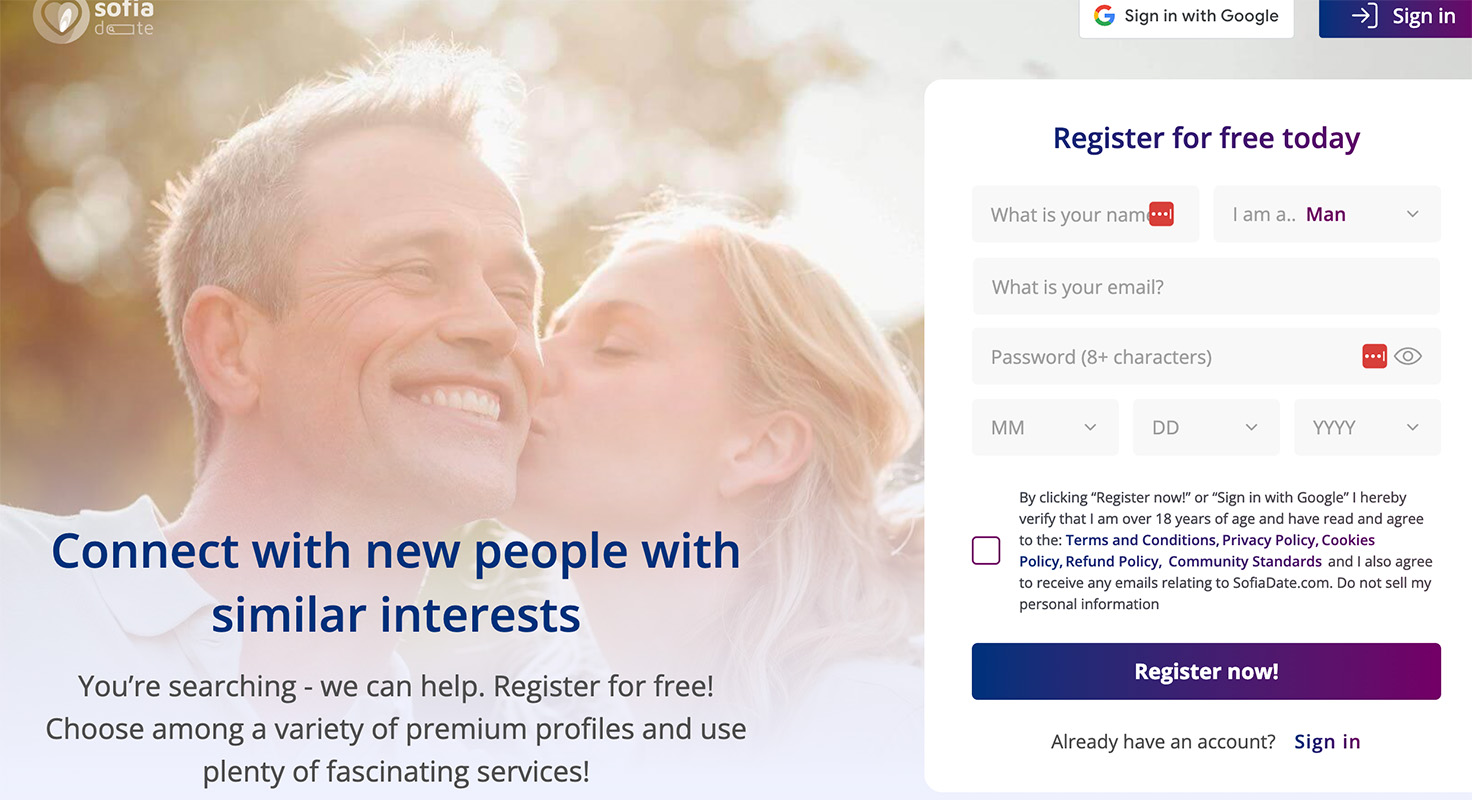This screenshot has width=1472, height=800.
Task: Open the Community Standards link
Action: coord(1245,562)
